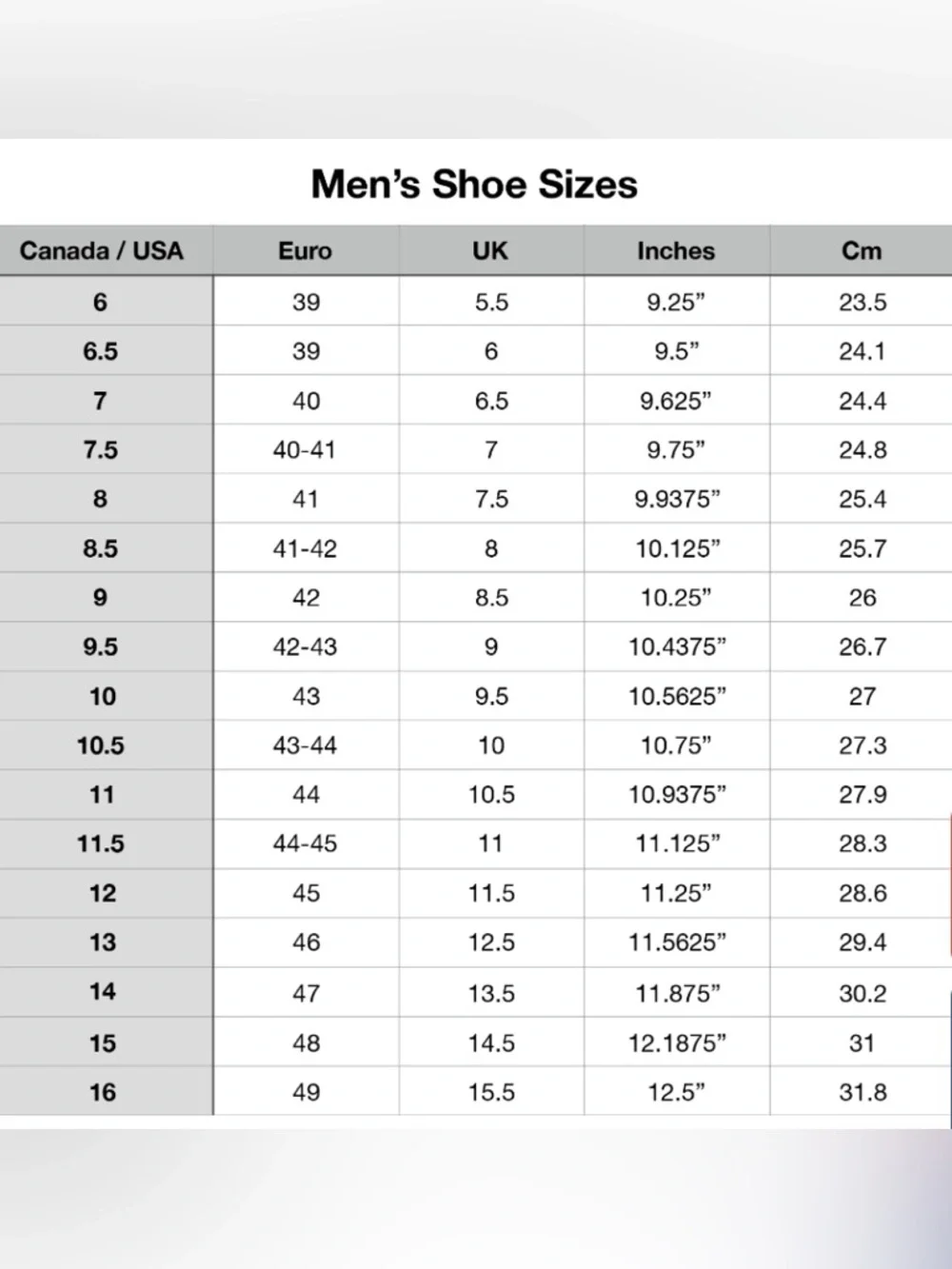
Task: Click the Euro 44-45 cell
Action: tap(305, 843)
